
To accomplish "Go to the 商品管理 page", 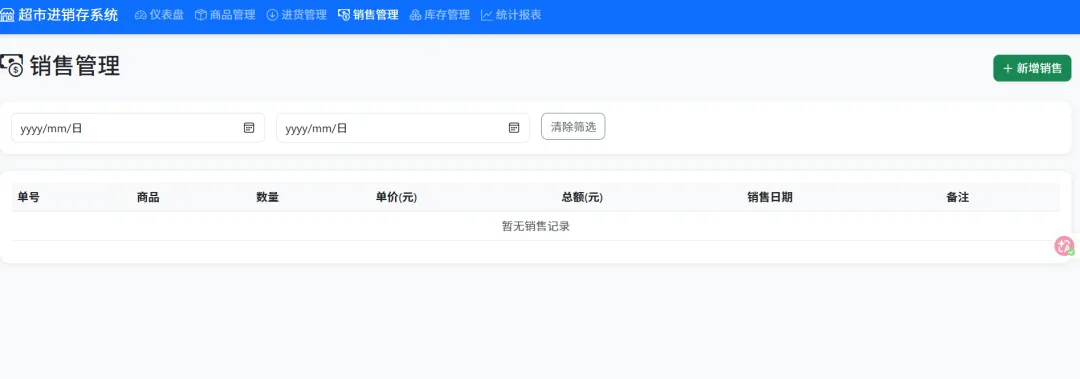I will [225, 15].
